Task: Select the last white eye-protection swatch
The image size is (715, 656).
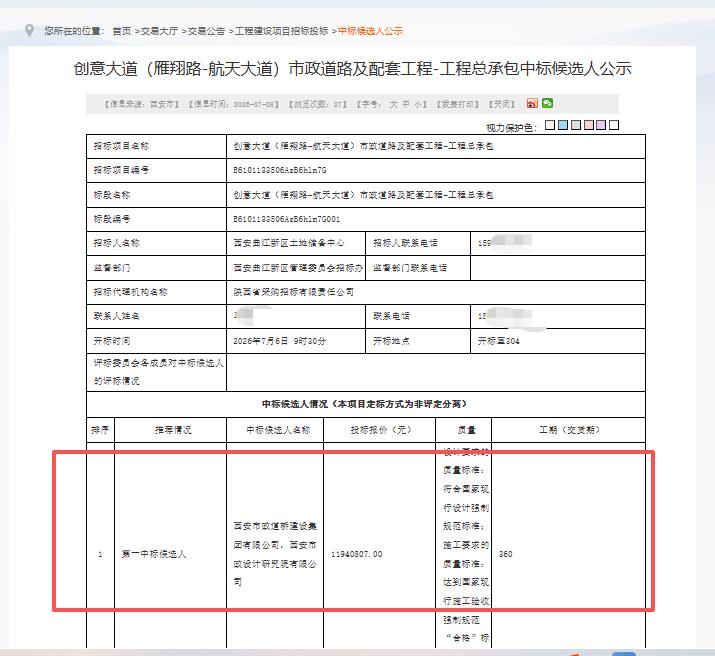Action: (x=614, y=124)
